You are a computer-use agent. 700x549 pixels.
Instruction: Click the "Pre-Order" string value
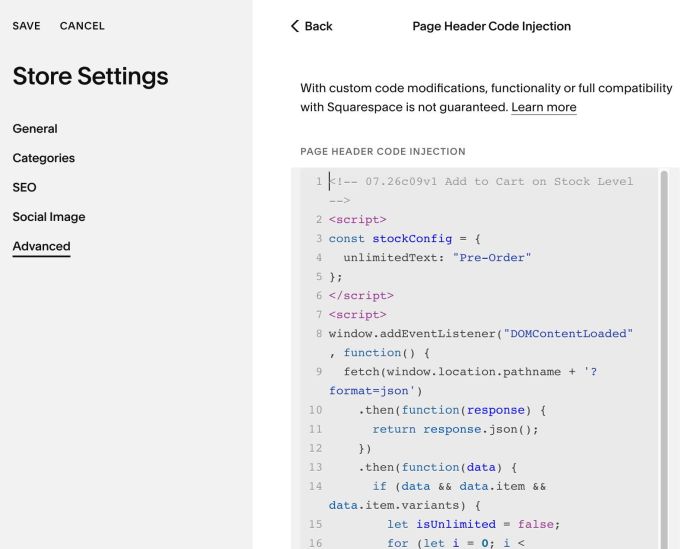click(492, 258)
